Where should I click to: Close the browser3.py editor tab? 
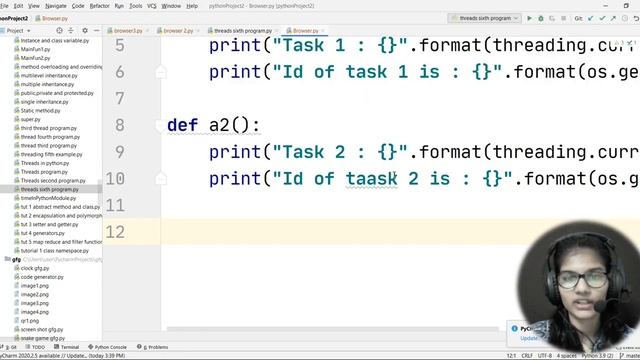pyautogui.click(x=147, y=31)
